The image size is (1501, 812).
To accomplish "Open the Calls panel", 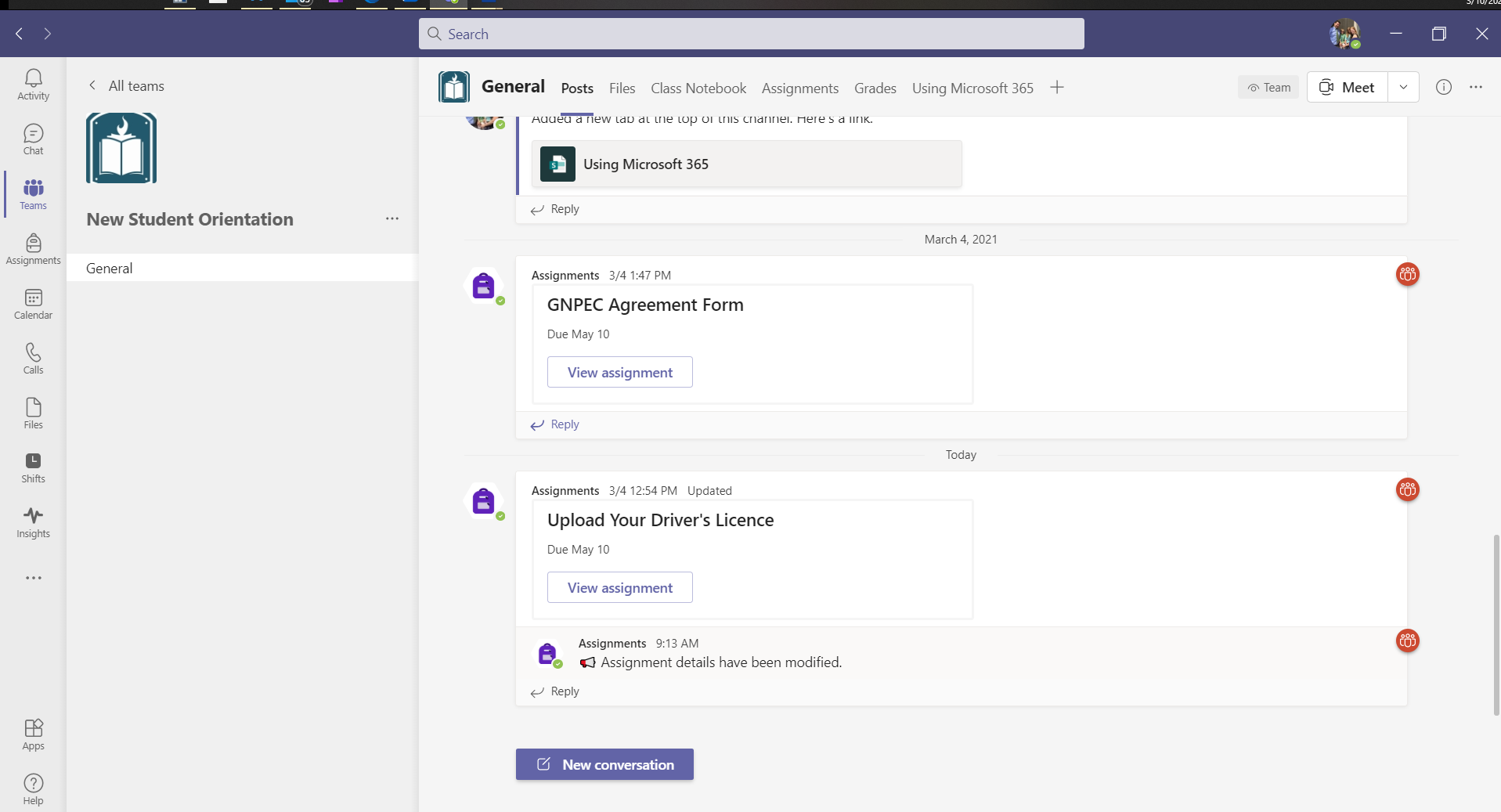I will 33,358.
